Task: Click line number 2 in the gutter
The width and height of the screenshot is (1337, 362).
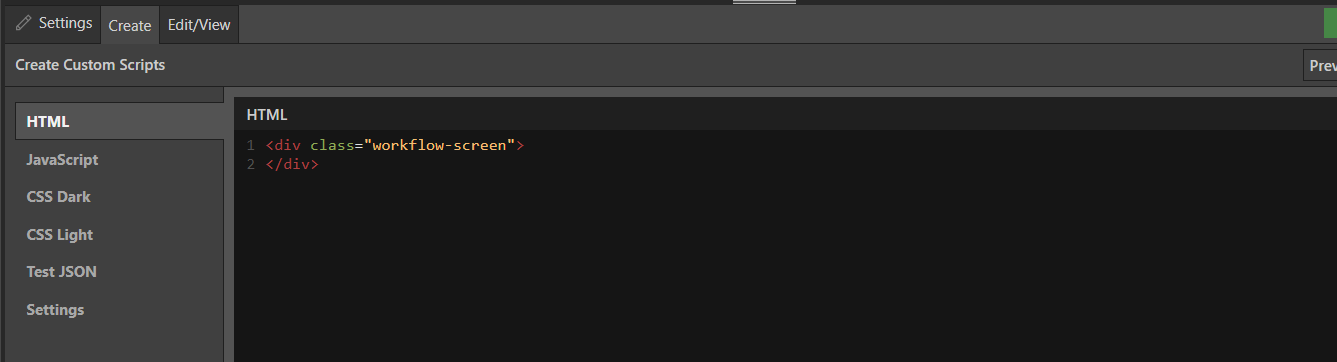Action: [251, 164]
